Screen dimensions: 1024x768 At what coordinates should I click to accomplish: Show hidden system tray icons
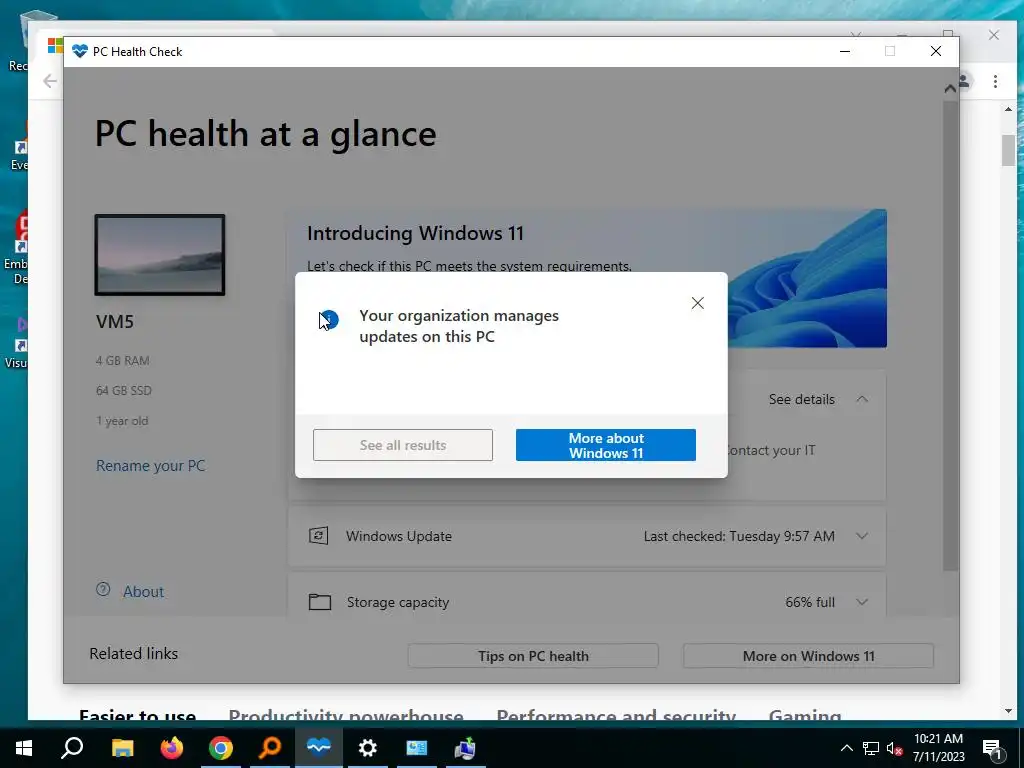pyautogui.click(x=846, y=748)
